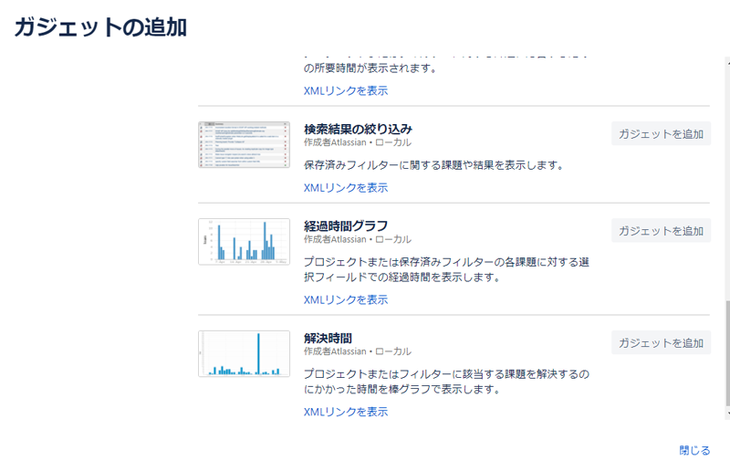
Task: Close the dialog with 閉じる
Action: 694,451
